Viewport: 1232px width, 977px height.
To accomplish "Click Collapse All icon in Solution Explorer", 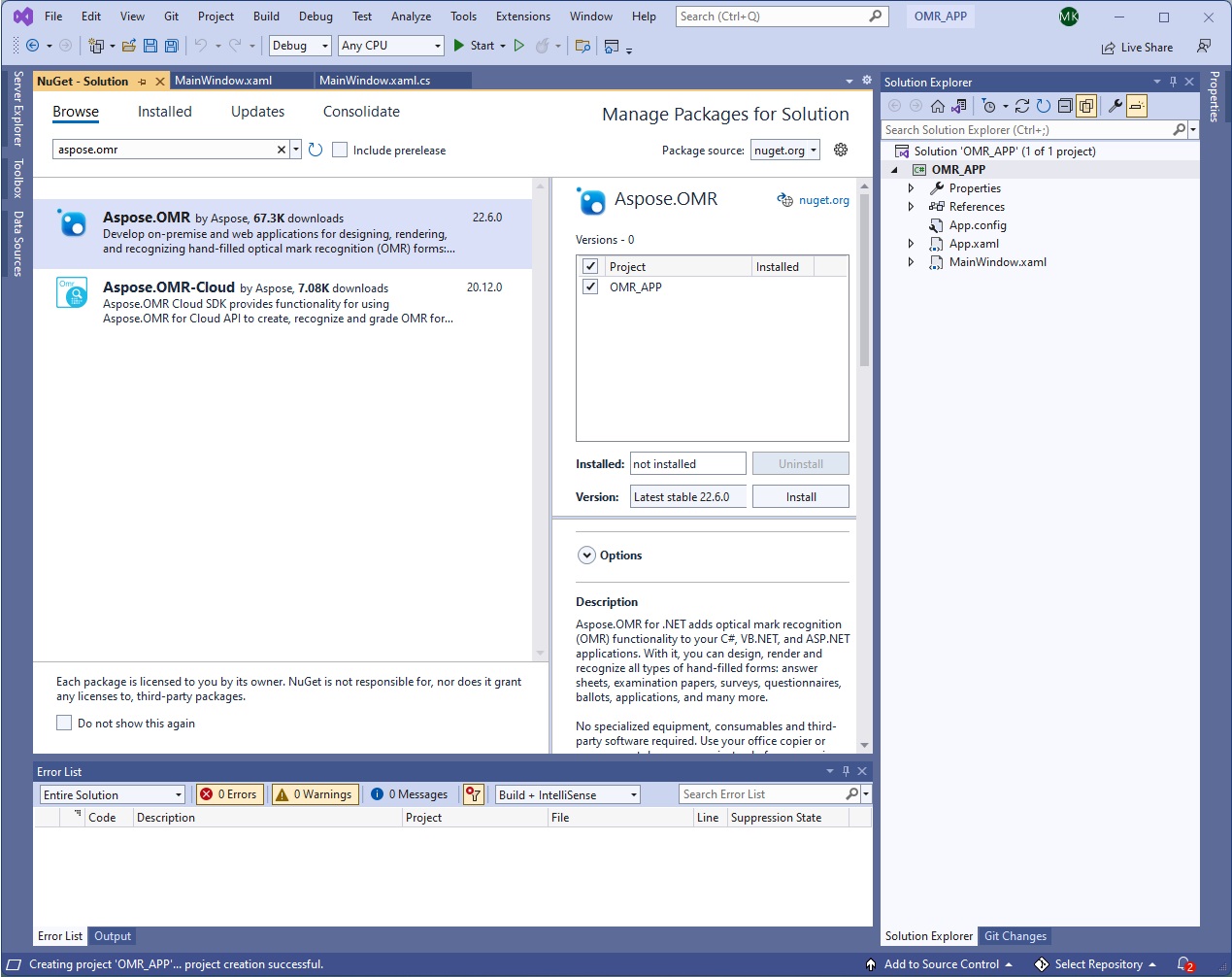I will coord(1065,106).
